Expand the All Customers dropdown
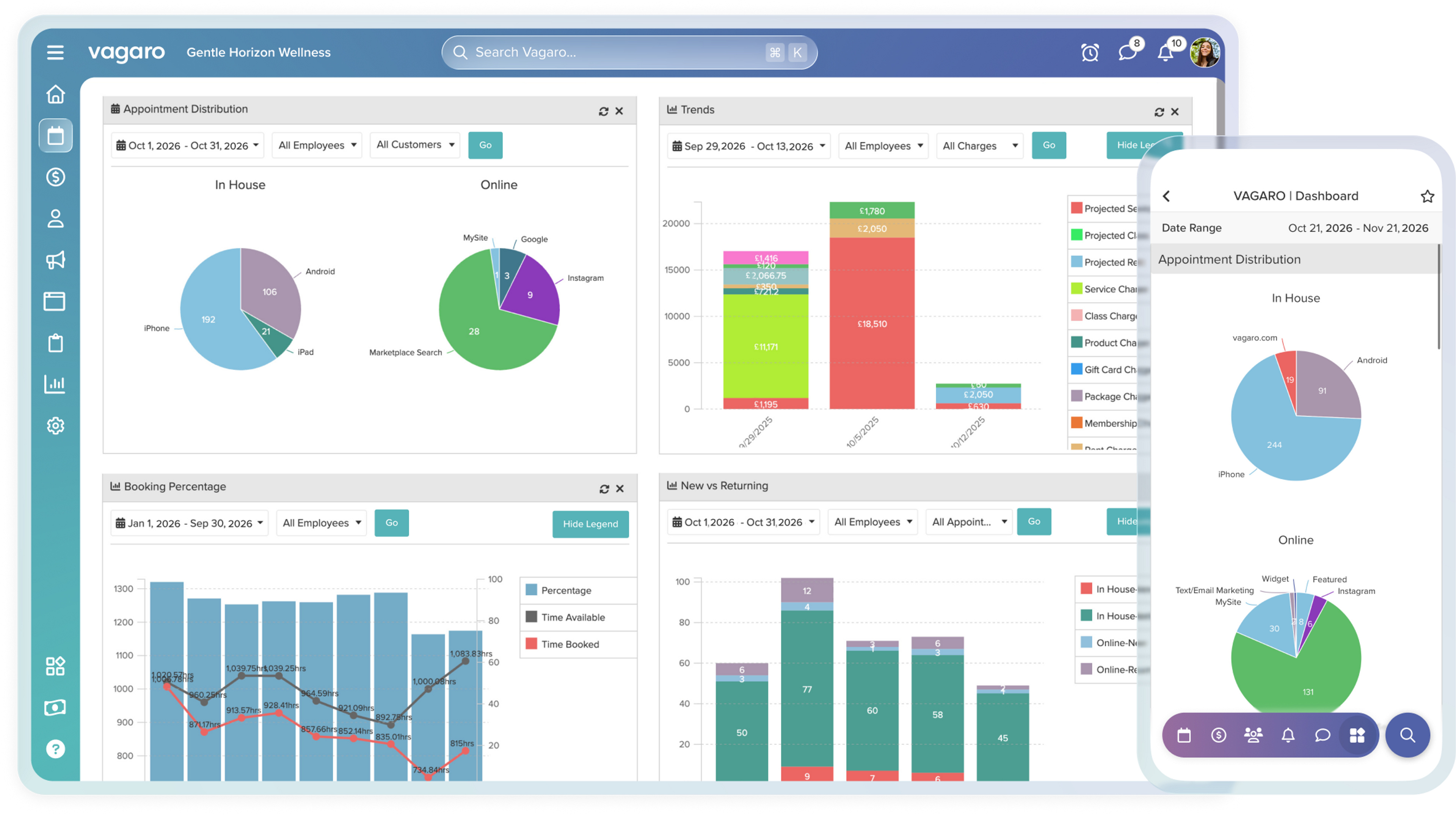Image resolution: width=1456 pixels, height=815 pixels. pos(415,145)
